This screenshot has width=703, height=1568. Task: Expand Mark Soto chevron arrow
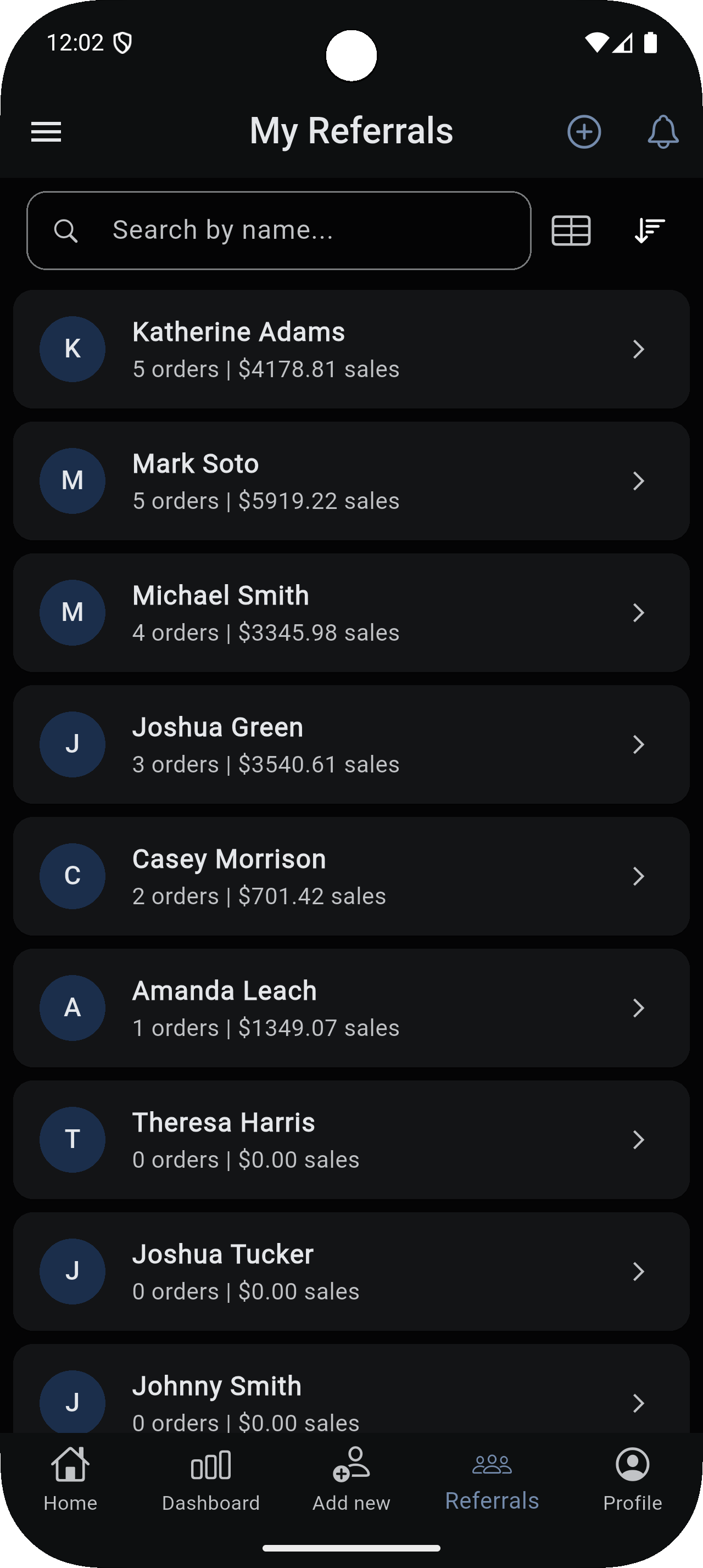tap(638, 481)
